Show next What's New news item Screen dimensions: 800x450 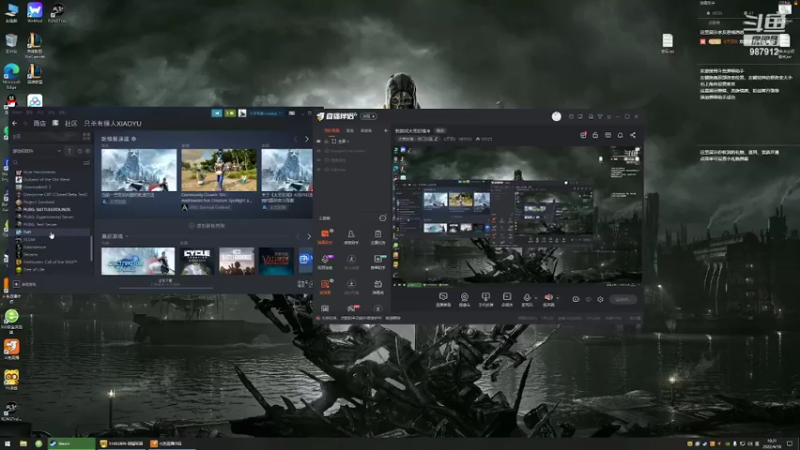[307, 139]
